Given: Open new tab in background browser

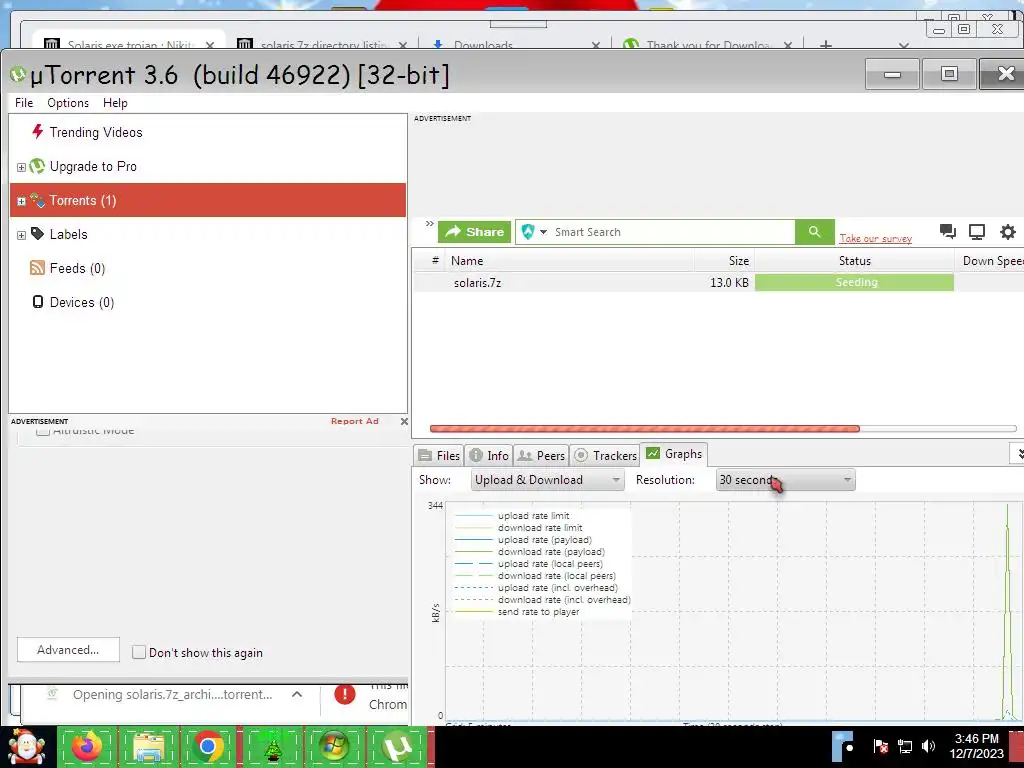Looking at the screenshot, I should [825, 44].
